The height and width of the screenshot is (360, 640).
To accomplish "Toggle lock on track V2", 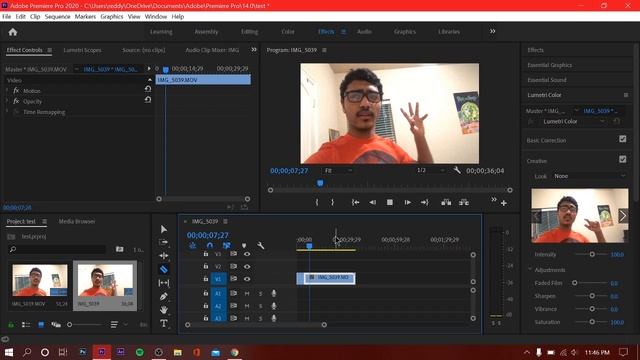I will click(x=206, y=266).
